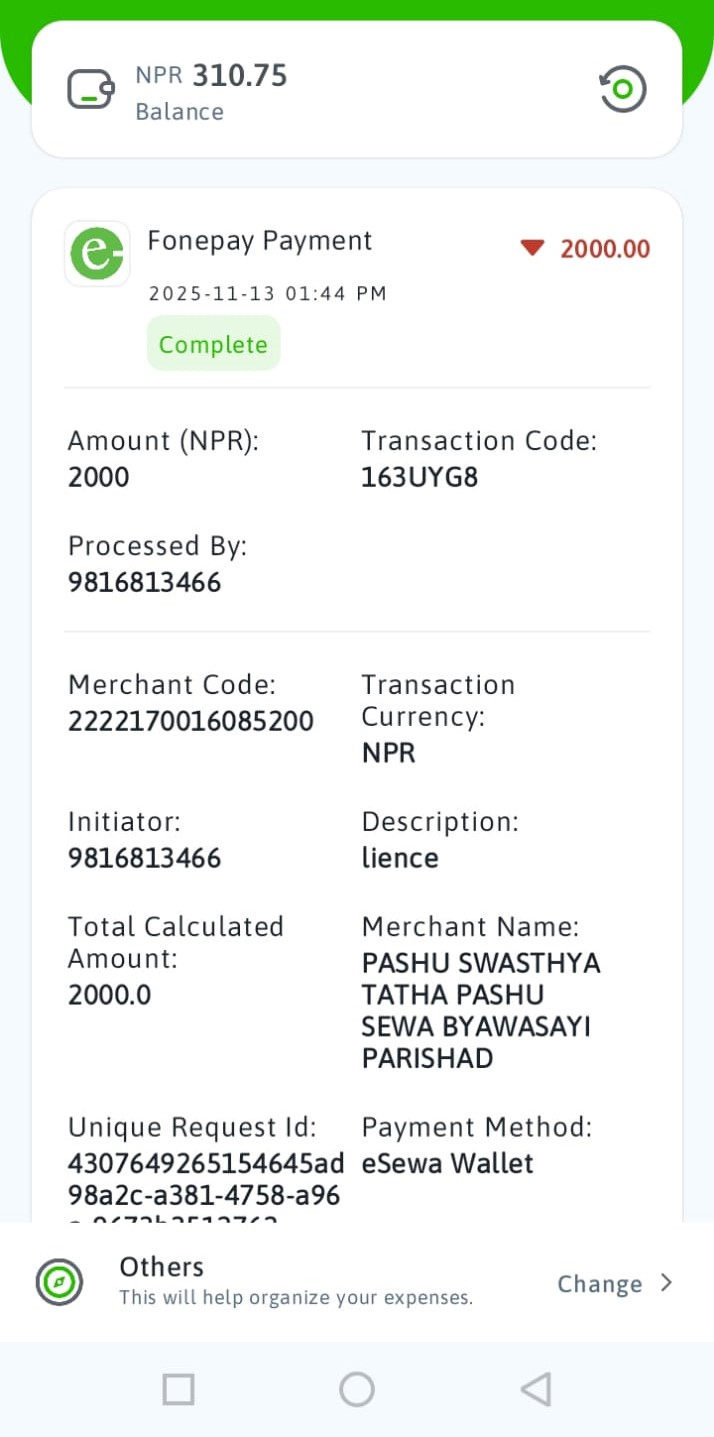Viewport: 714px width, 1437px height.
Task: Tap the eSewa logo on the Fonepay Payment entry
Action: pyautogui.click(x=97, y=254)
